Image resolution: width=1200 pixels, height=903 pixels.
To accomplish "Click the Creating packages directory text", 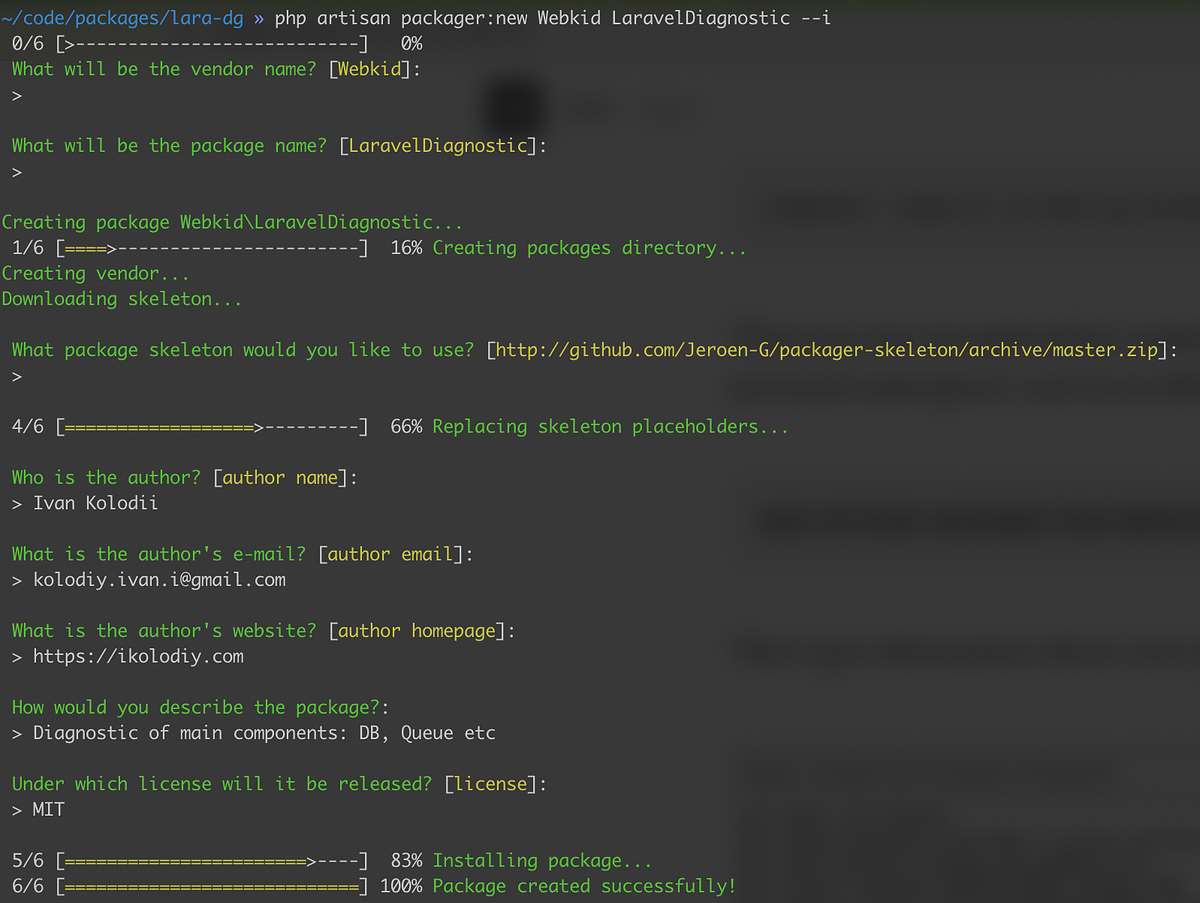I will pyautogui.click(x=586, y=247).
